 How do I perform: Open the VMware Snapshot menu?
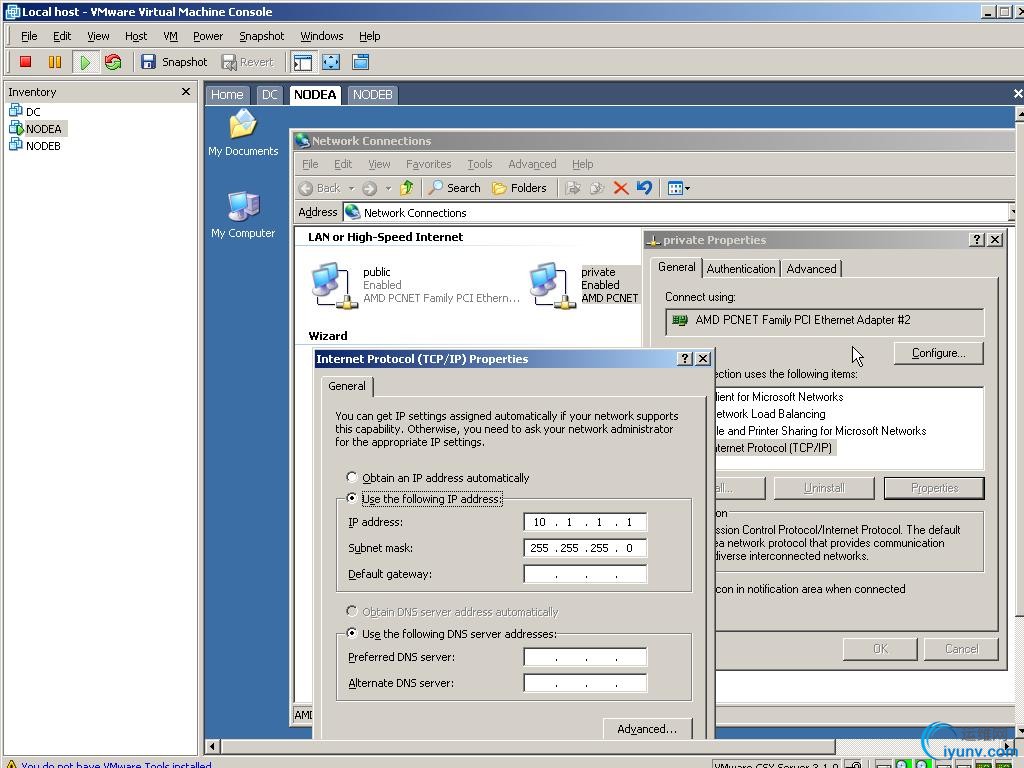click(x=261, y=36)
